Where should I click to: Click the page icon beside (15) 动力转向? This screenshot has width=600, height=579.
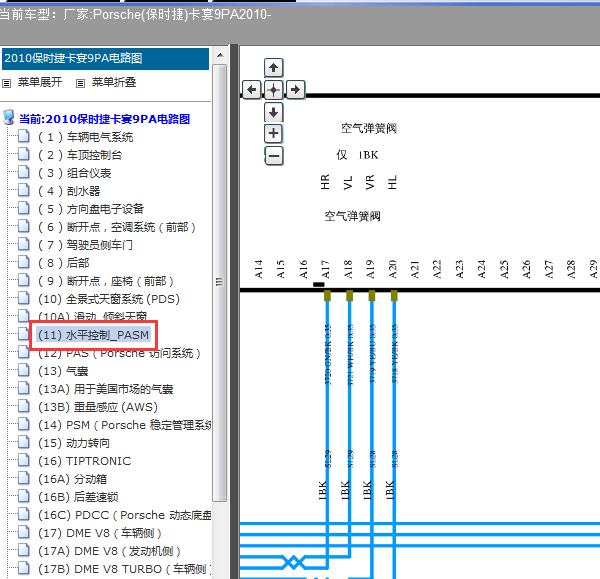pos(24,442)
